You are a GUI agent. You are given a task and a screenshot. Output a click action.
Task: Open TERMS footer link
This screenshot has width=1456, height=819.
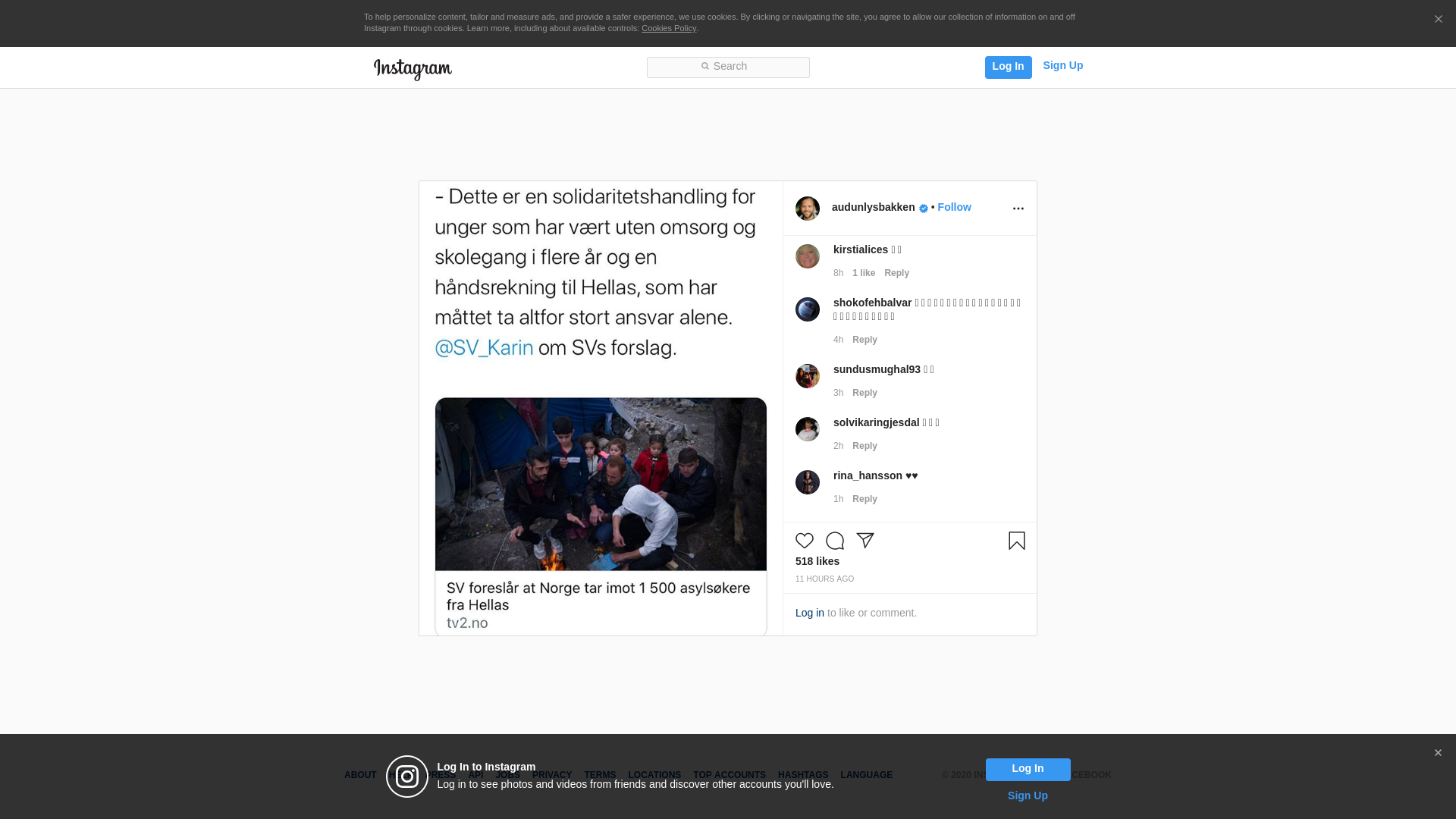[x=600, y=775]
